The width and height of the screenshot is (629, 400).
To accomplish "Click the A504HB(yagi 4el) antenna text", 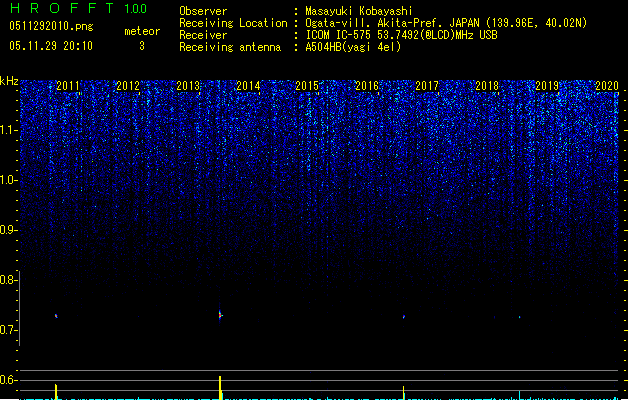I will coord(353,47).
